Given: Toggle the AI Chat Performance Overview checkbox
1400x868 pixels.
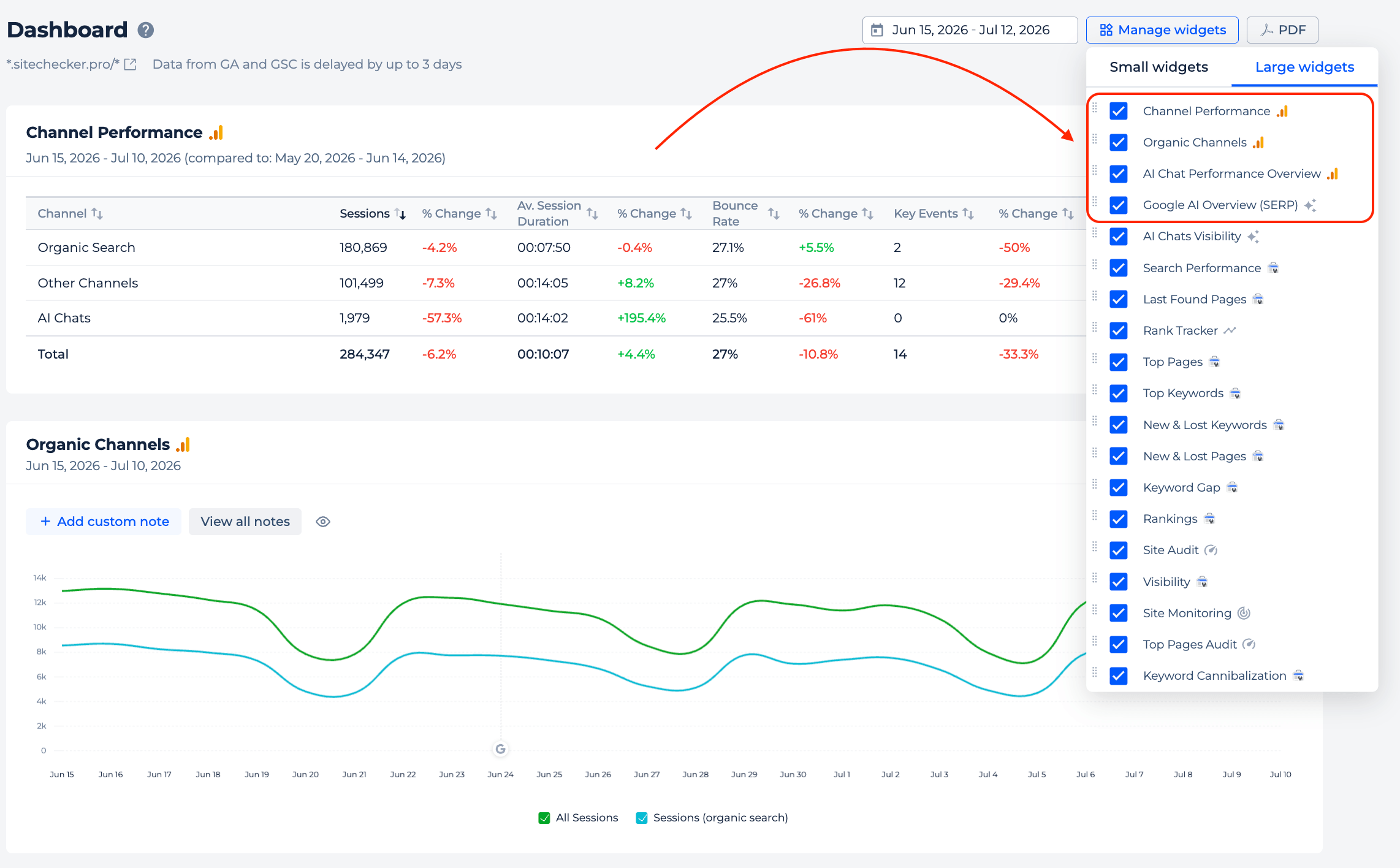Looking at the screenshot, I should coord(1119,173).
